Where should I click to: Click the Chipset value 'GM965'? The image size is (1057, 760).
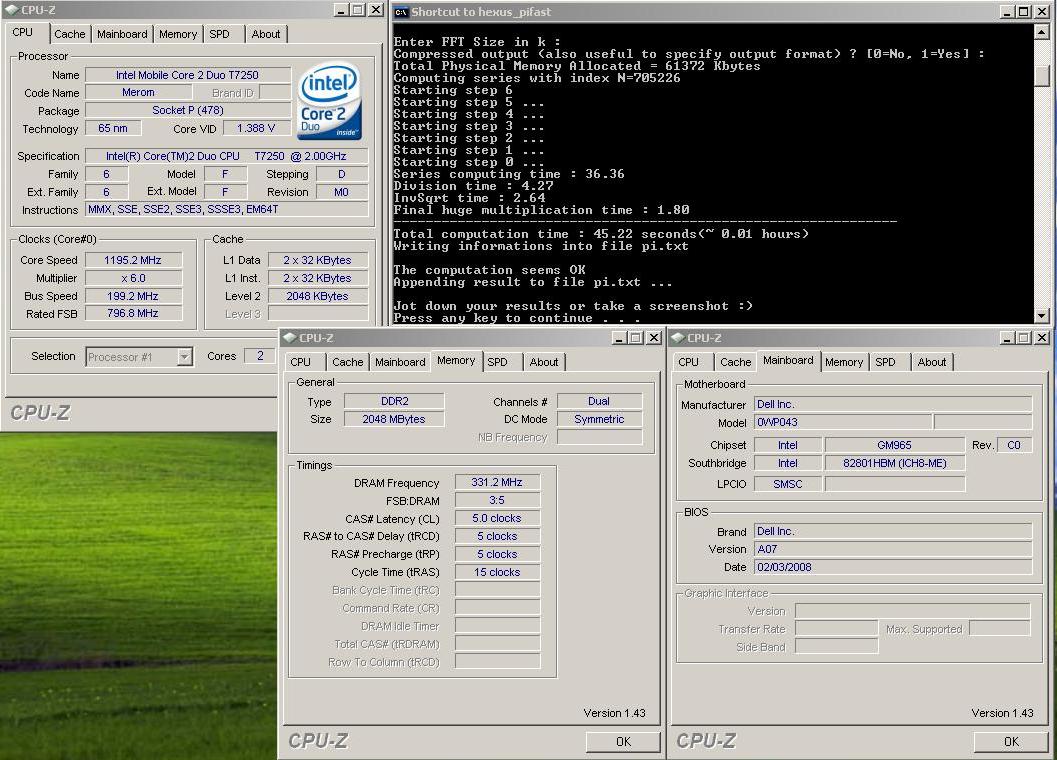(x=895, y=445)
